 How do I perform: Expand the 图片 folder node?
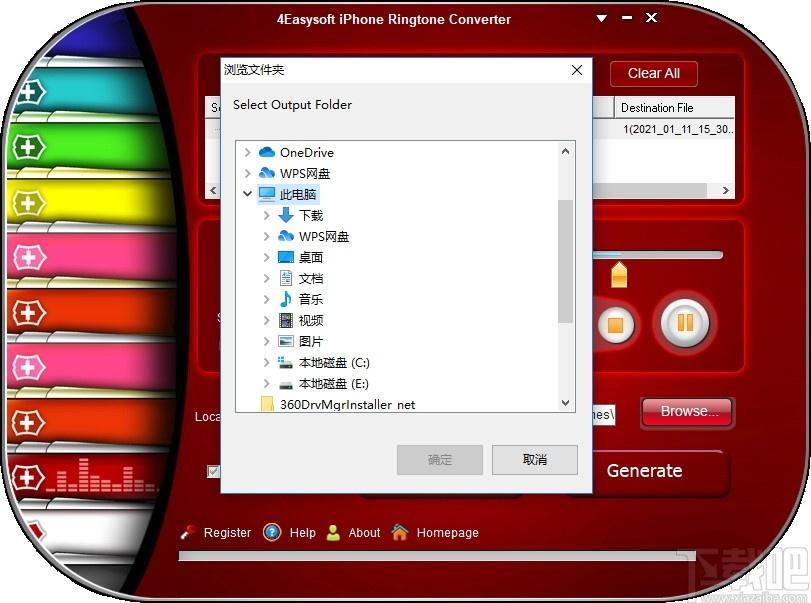(x=266, y=341)
